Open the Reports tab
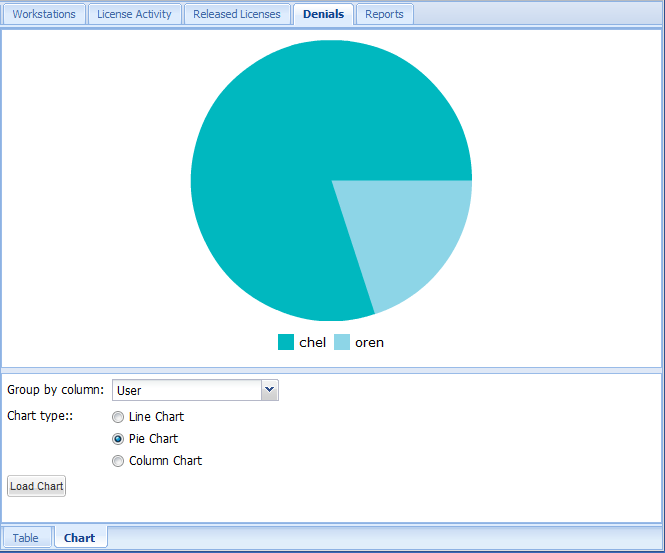The height and width of the screenshot is (553, 665). click(384, 14)
